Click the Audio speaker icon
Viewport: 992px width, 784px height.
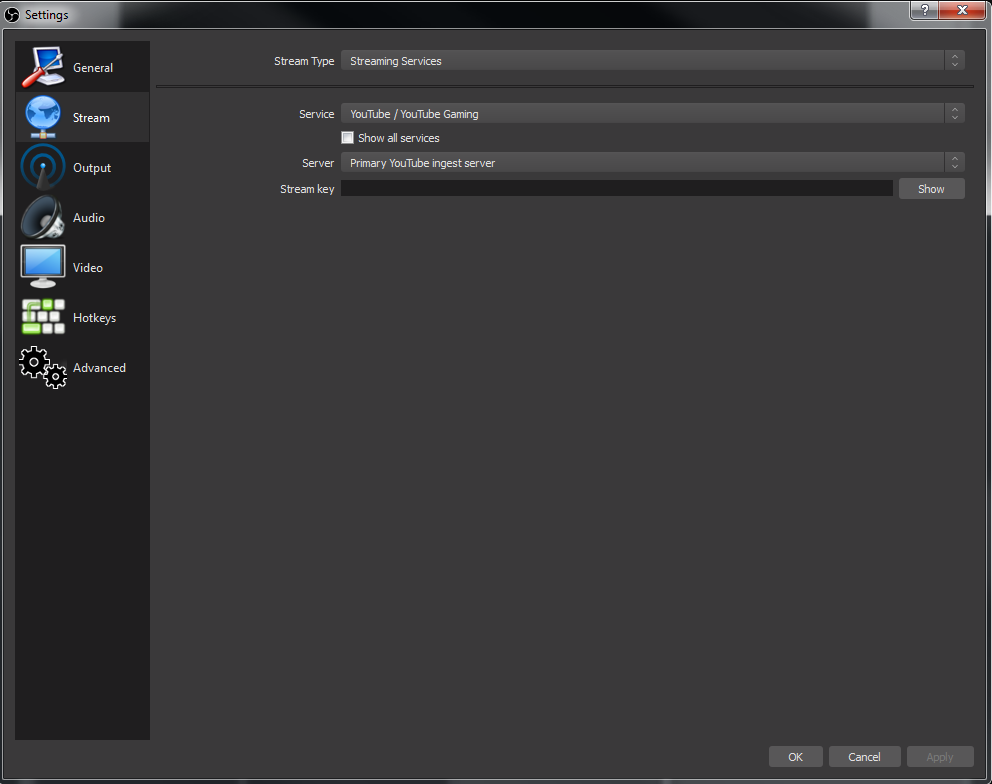[x=42, y=217]
